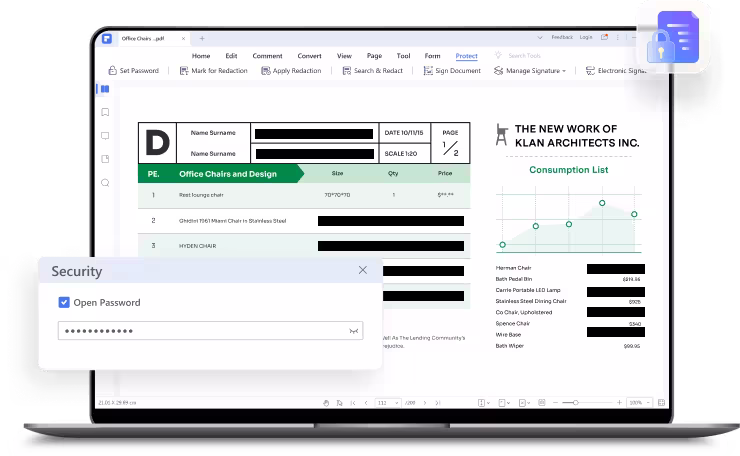Close the Office Chairs .pdf tab
The image size is (740, 456).
coord(183,39)
